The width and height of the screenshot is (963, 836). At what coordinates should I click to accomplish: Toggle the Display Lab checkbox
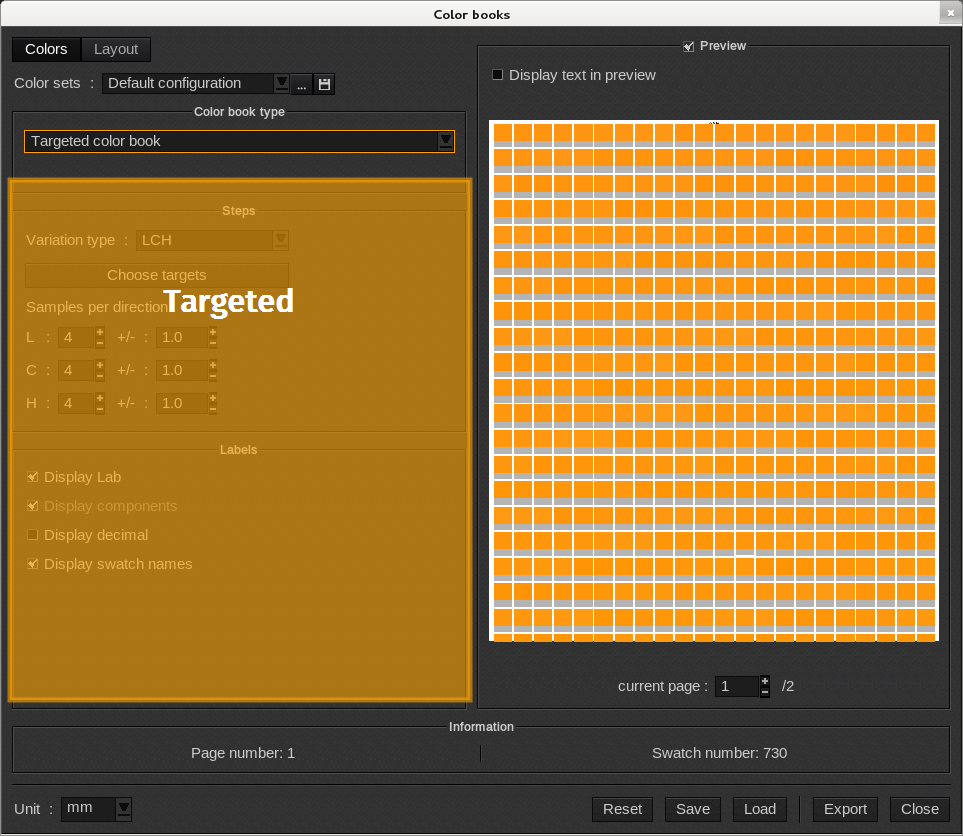point(32,477)
